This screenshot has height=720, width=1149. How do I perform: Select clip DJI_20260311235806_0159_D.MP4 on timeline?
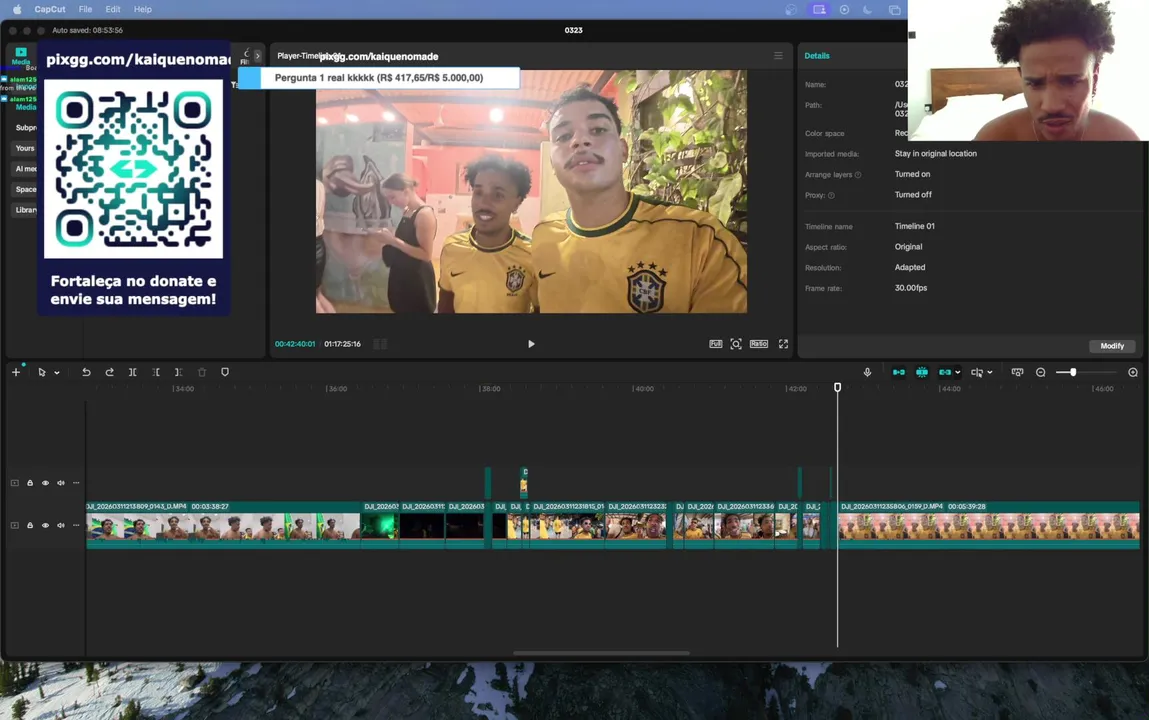pyautogui.click(x=989, y=524)
